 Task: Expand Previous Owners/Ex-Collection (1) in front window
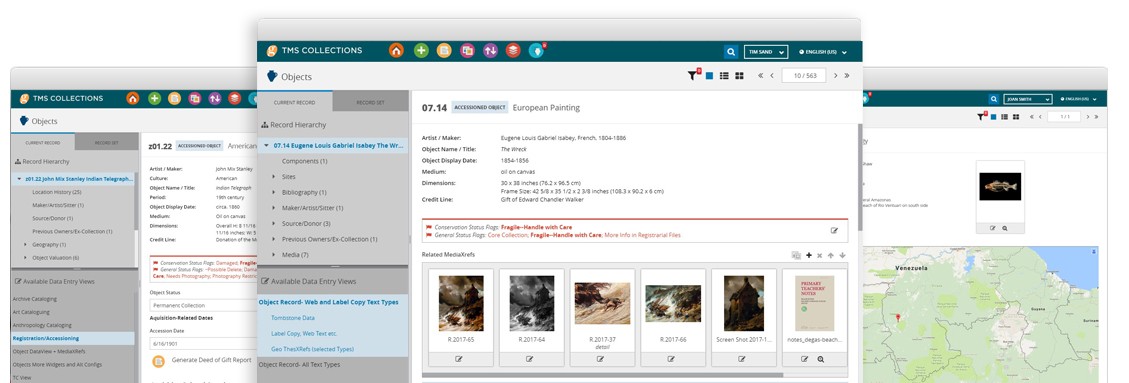coord(274,239)
